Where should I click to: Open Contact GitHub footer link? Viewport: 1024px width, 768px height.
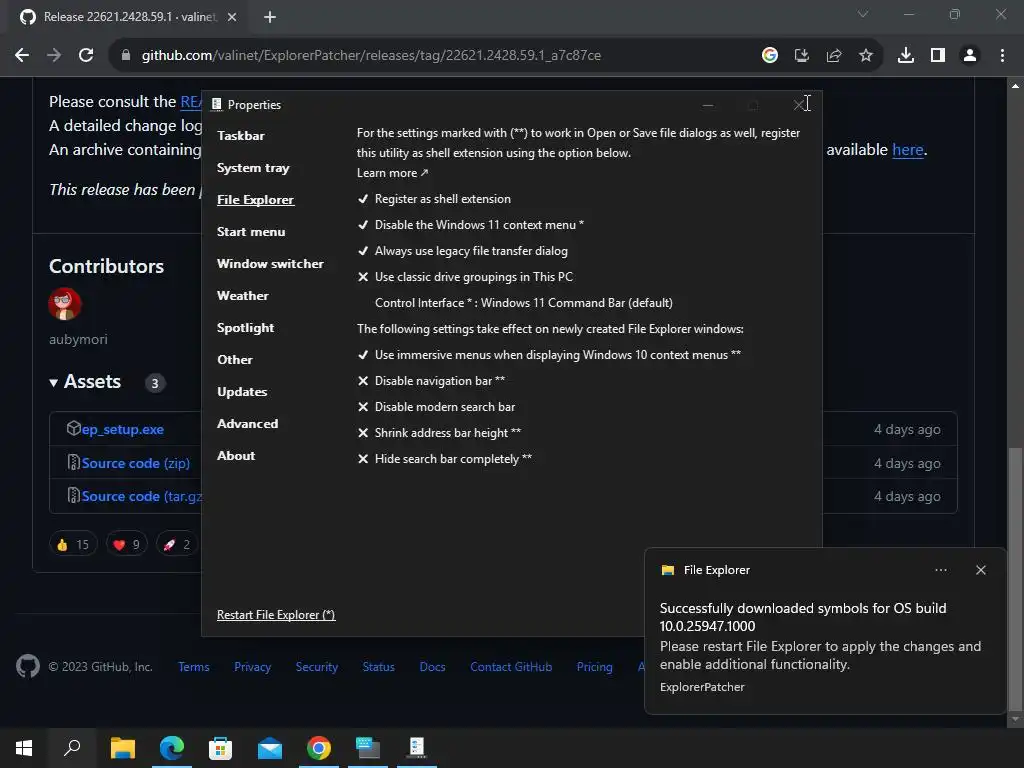pos(511,667)
